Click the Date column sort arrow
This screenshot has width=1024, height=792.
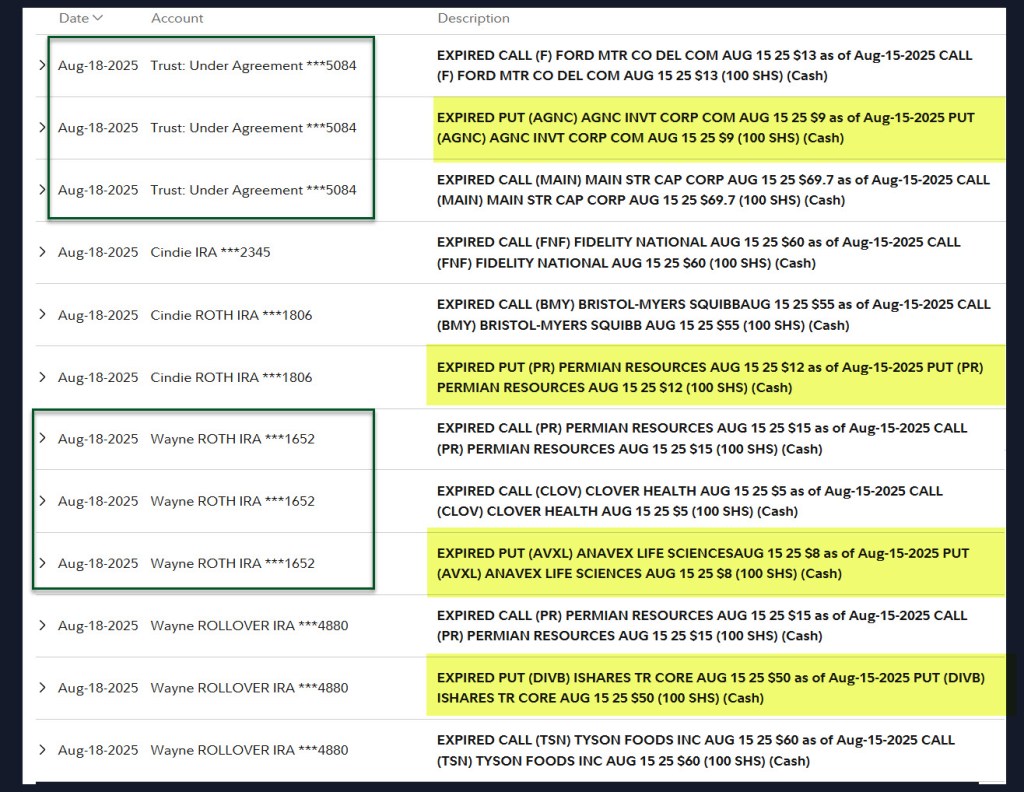97,18
